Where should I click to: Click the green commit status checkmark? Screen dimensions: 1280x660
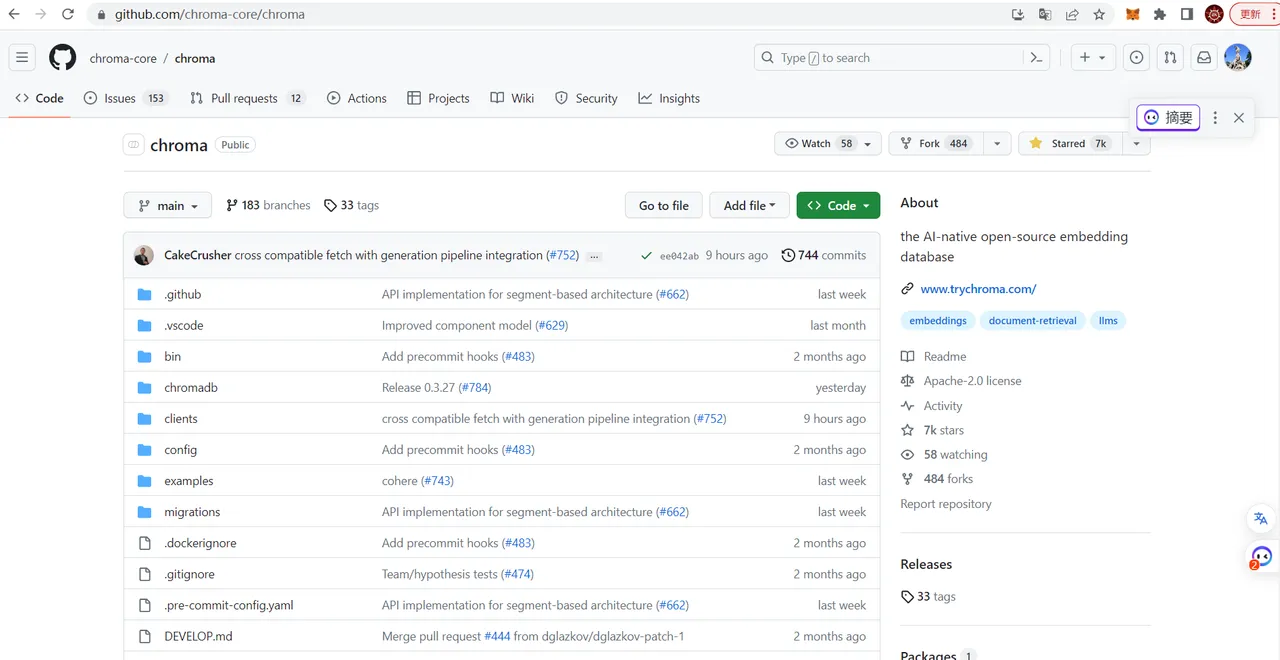click(x=647, y=256)
